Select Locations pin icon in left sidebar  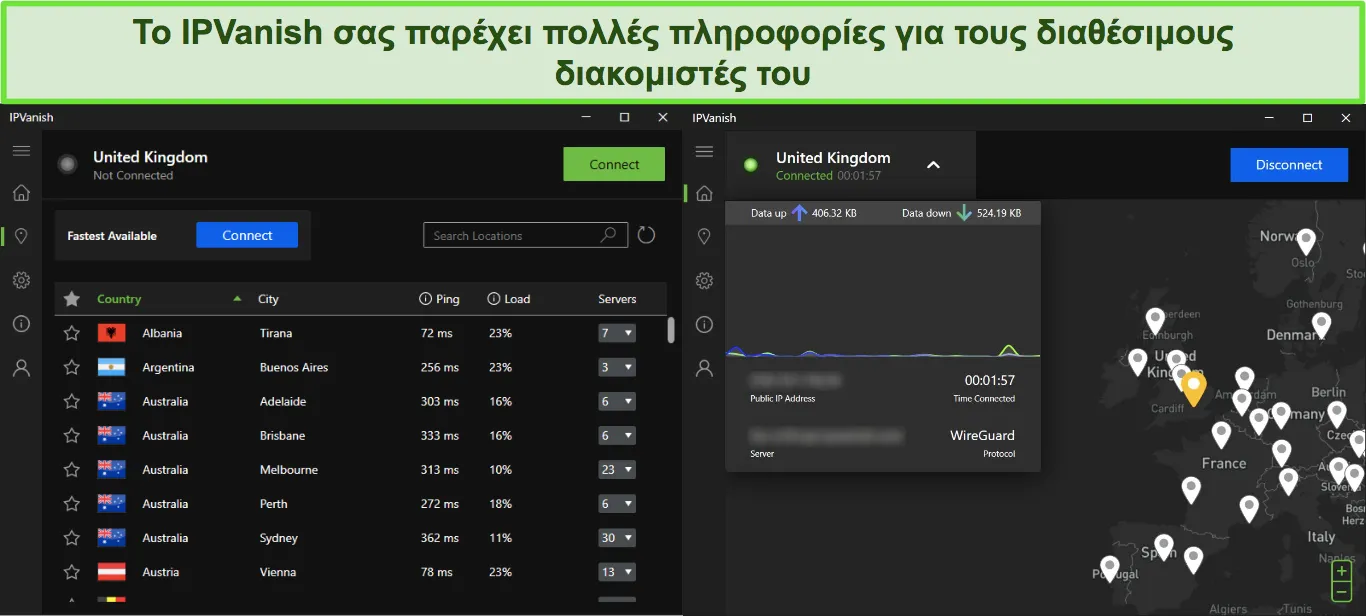pos(21,236)
